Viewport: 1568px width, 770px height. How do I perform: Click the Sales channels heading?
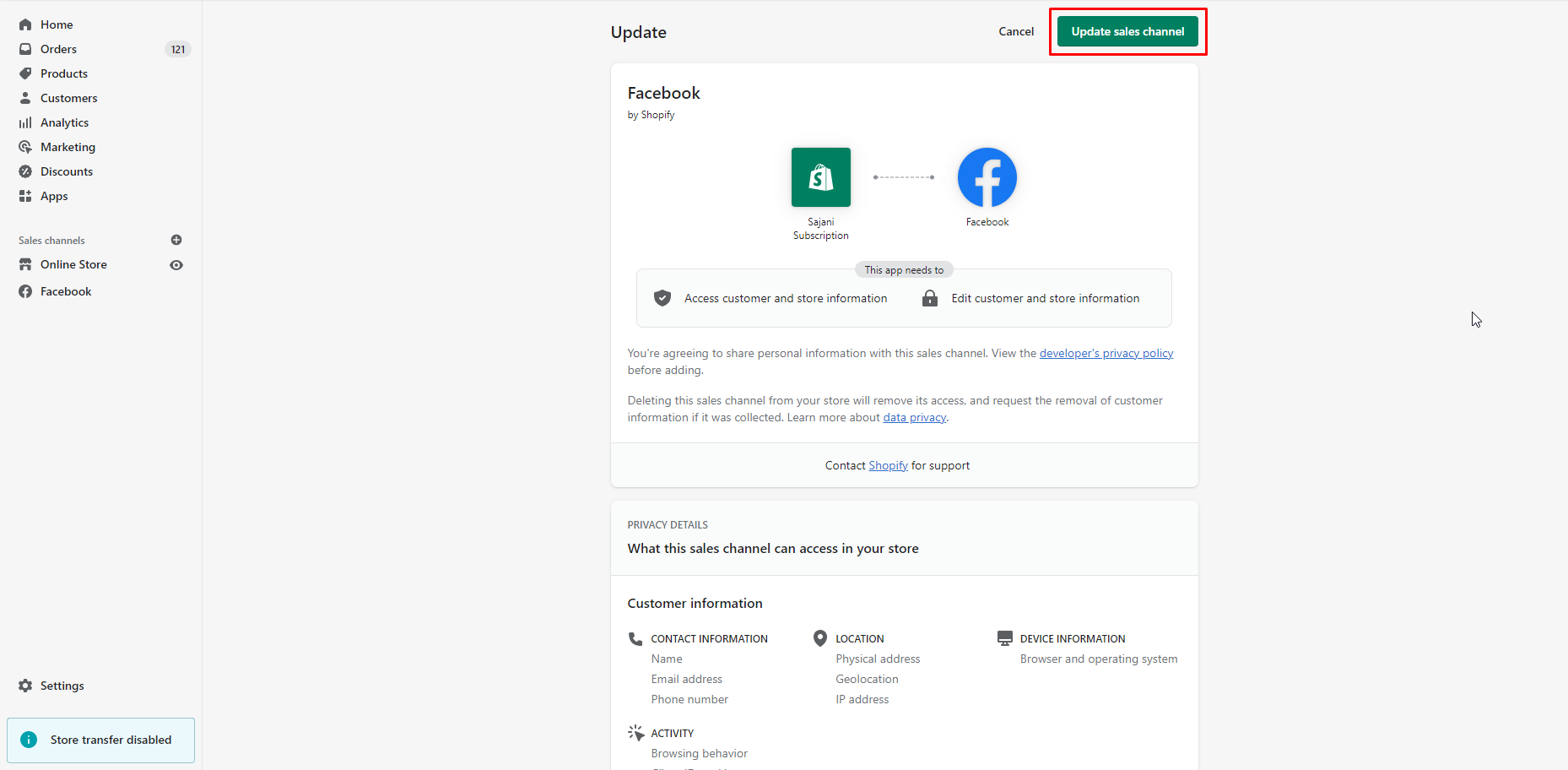pyautogui.click(x=51, y=241)
